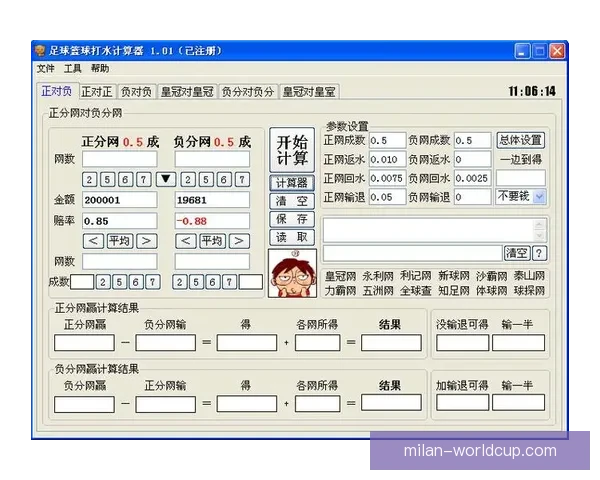Open the 全球查 link

tap(416, 291)
